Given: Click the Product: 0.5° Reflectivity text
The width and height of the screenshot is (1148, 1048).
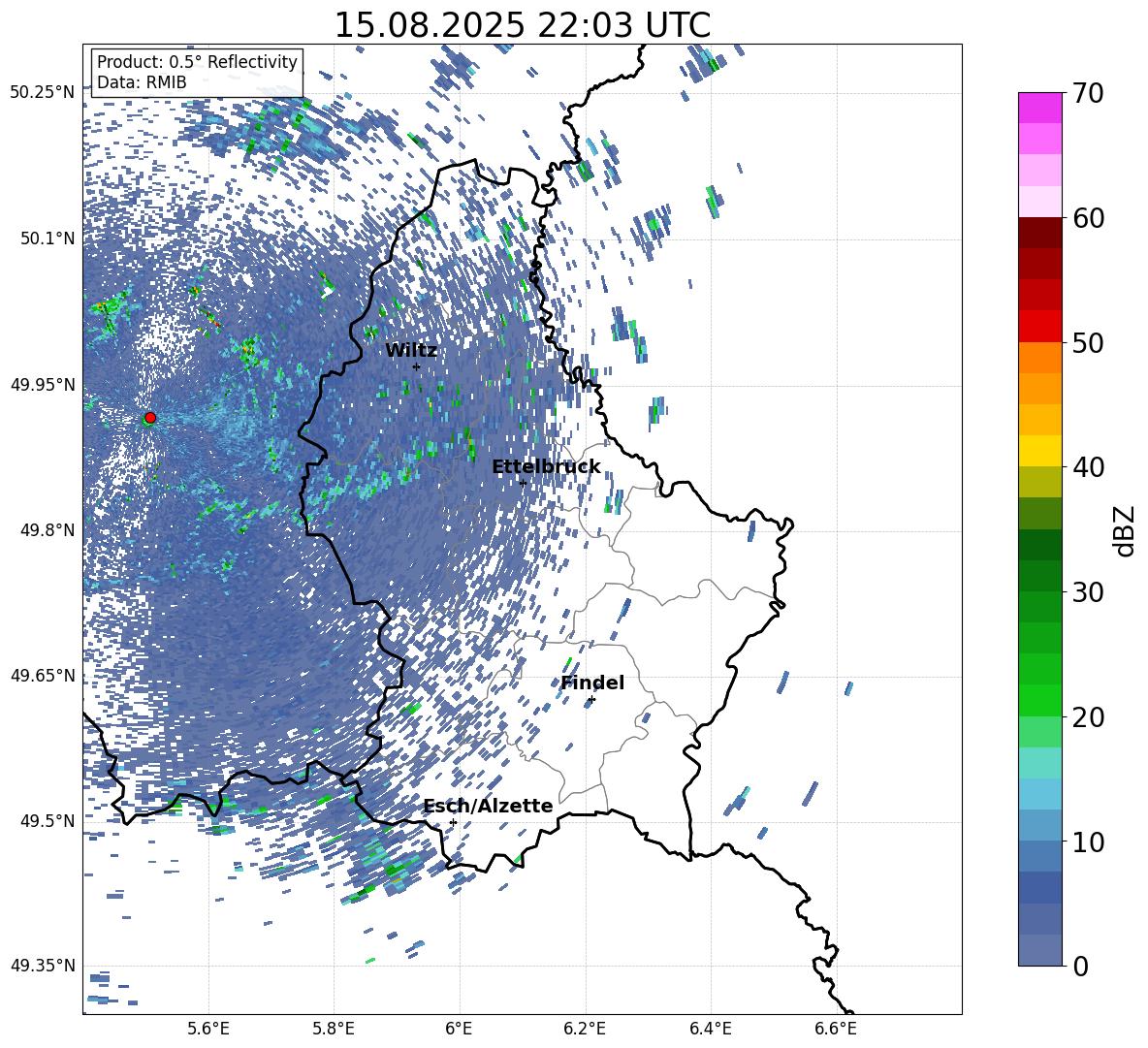Looking at the screenshot, I should tap(197, 62).
